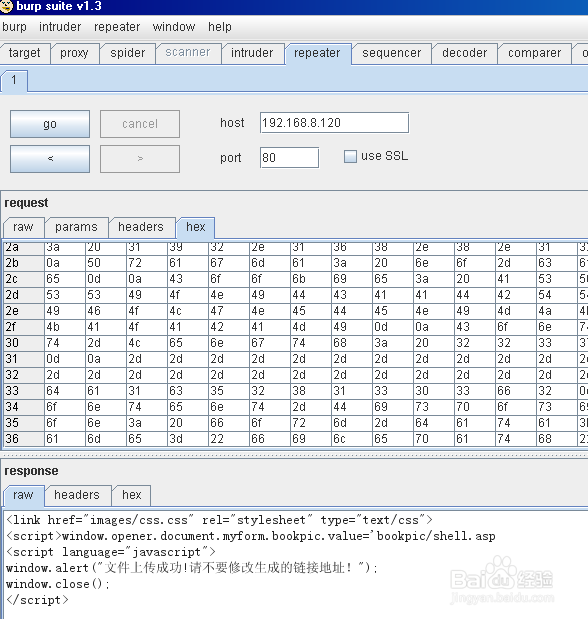Open the request params tab
Viewport: 588px width, 619px height.
coord(76,227)
